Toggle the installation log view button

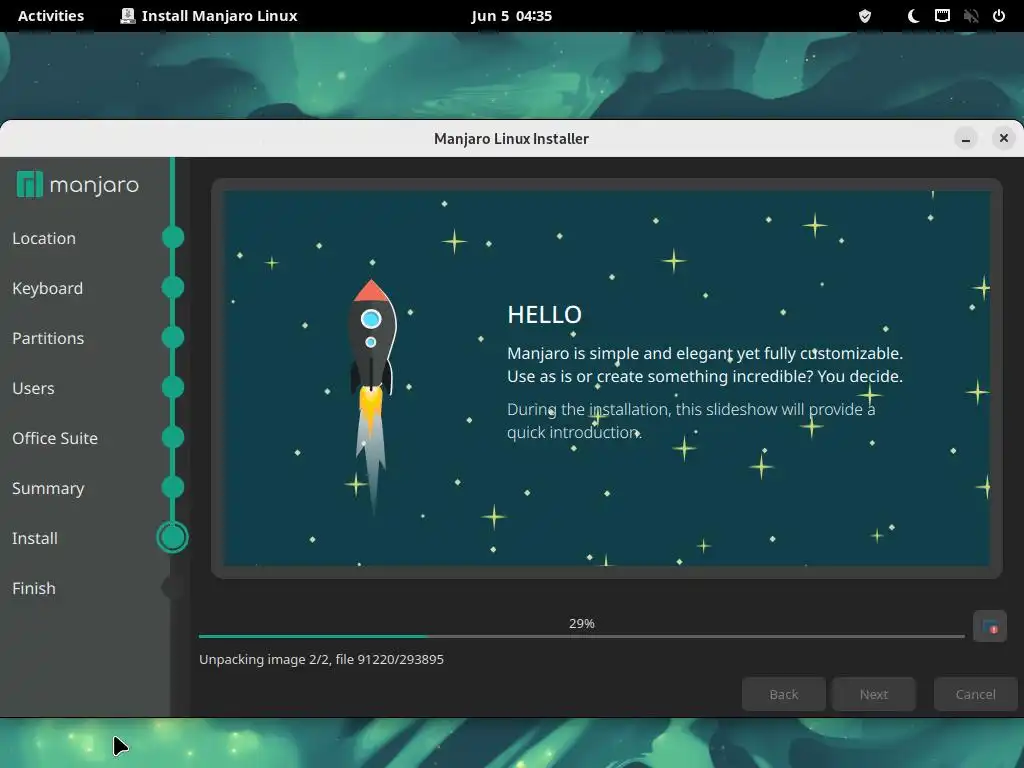pos(990,627)
